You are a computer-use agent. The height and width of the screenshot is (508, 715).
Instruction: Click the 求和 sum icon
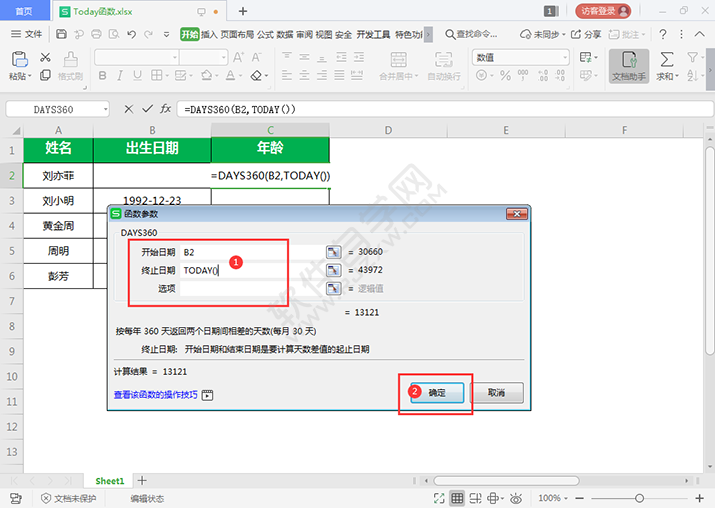pyautogui.click(x=666, y=65)
